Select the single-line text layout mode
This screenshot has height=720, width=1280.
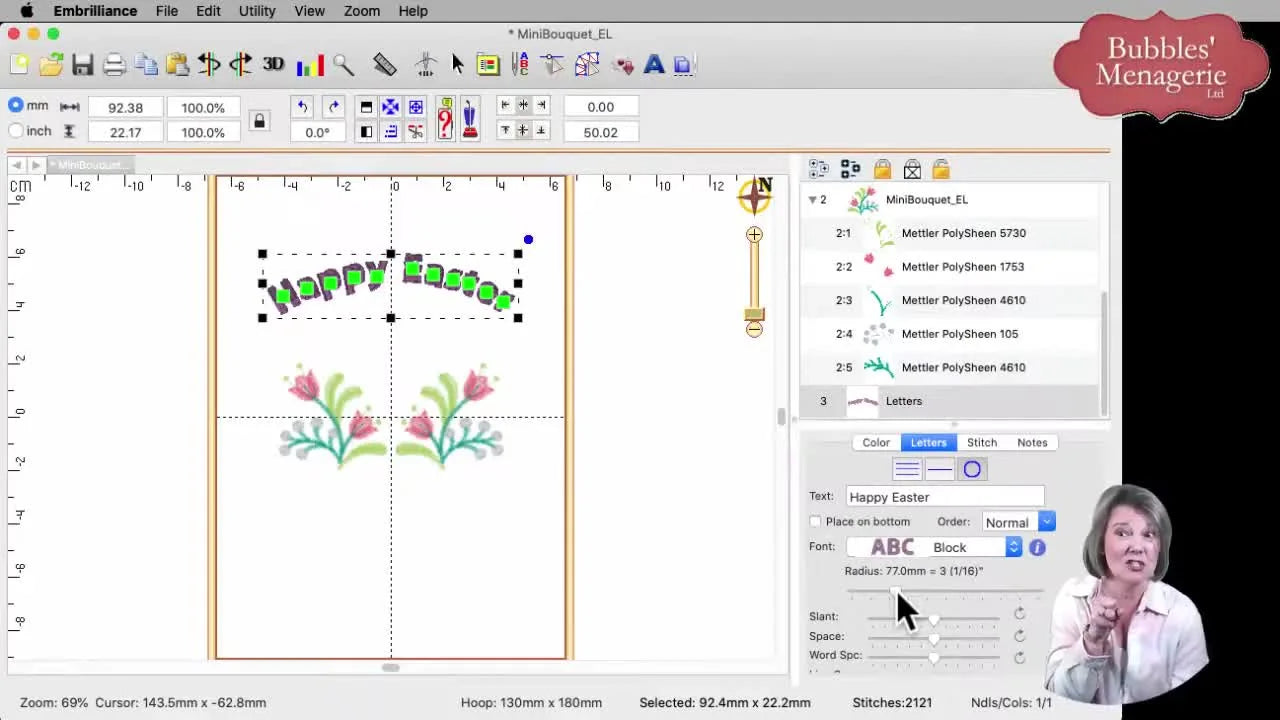pos(939,469)
